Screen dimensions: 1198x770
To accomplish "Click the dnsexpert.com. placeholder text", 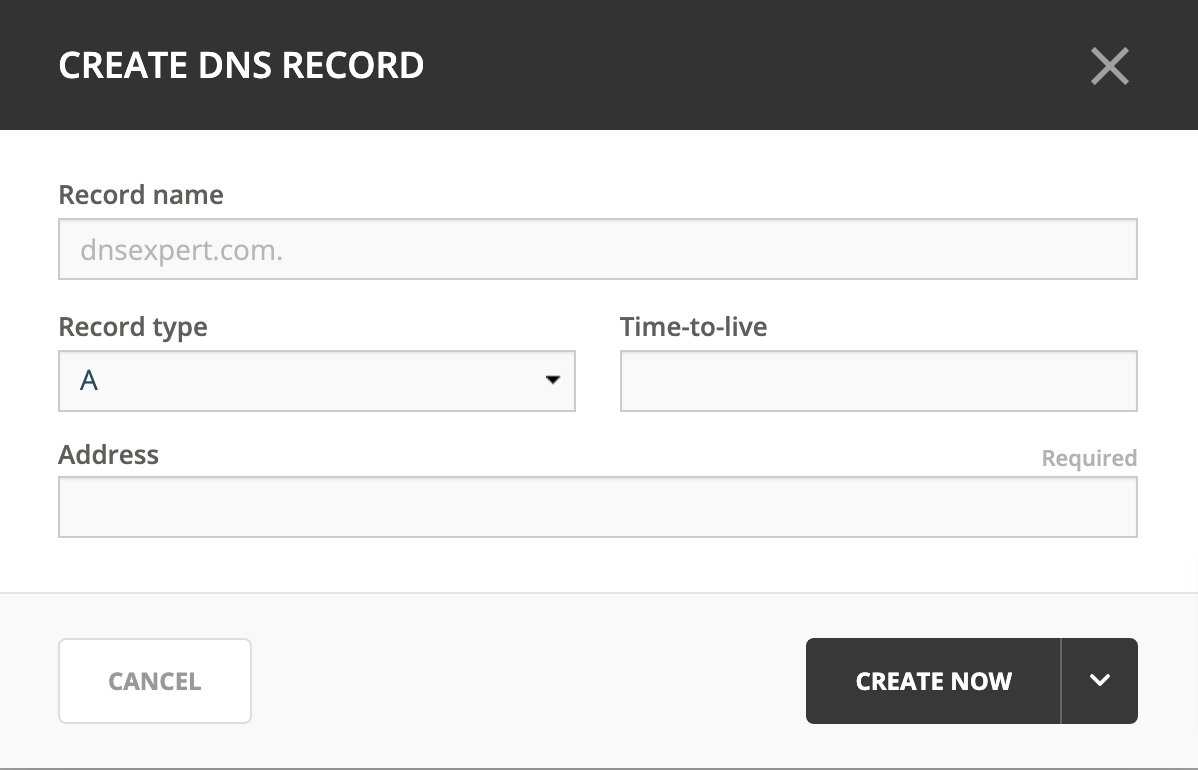I will pos(181,251).
